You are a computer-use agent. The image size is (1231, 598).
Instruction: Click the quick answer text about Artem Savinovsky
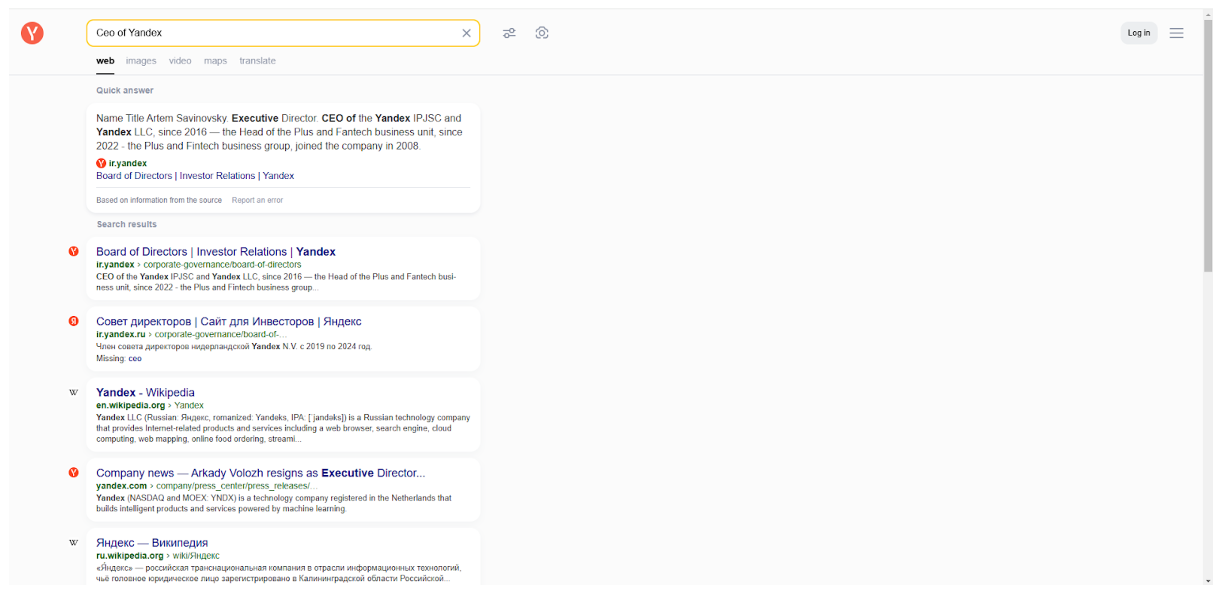pos(280,132)
